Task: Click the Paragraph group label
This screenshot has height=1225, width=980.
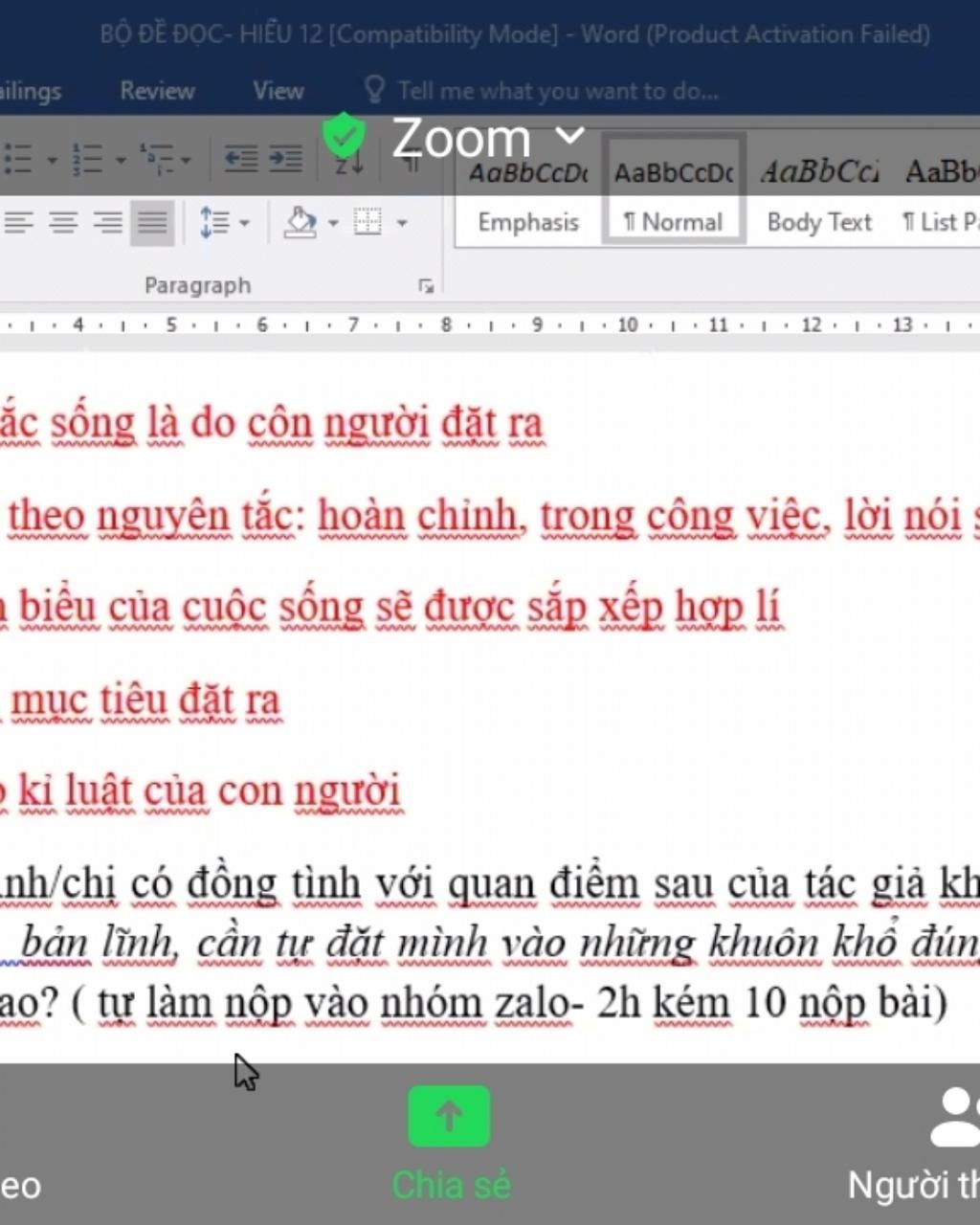Action: (197, 285)
